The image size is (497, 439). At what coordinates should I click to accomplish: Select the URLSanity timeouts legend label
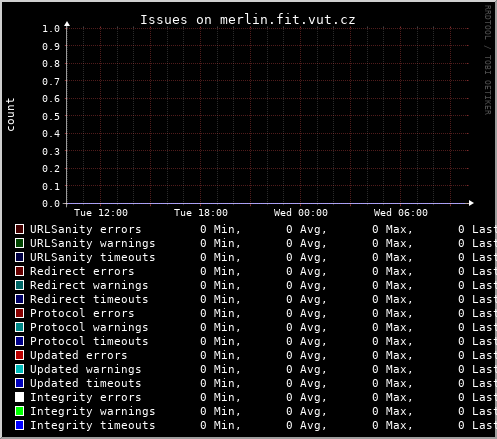pyautogui.click(x=93, y=257)
